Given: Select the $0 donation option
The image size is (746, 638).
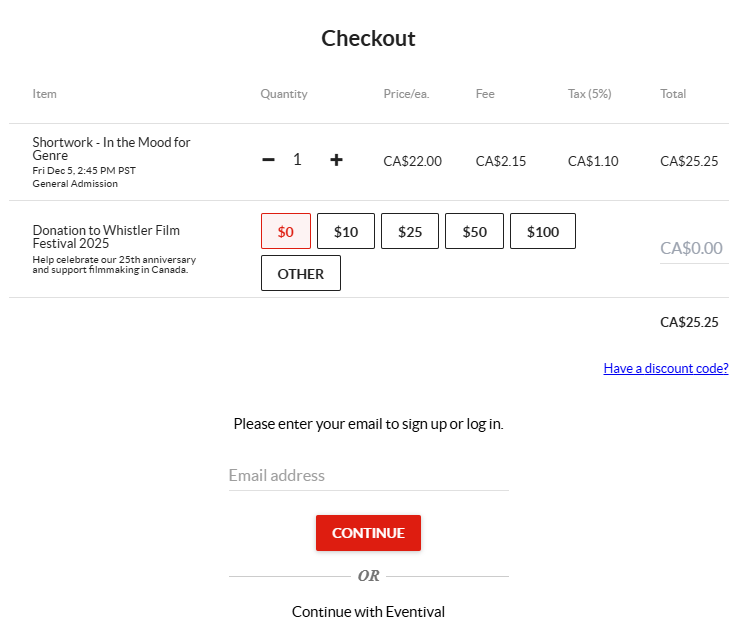Looking at the screenshot, I should (x=286, y=231).
